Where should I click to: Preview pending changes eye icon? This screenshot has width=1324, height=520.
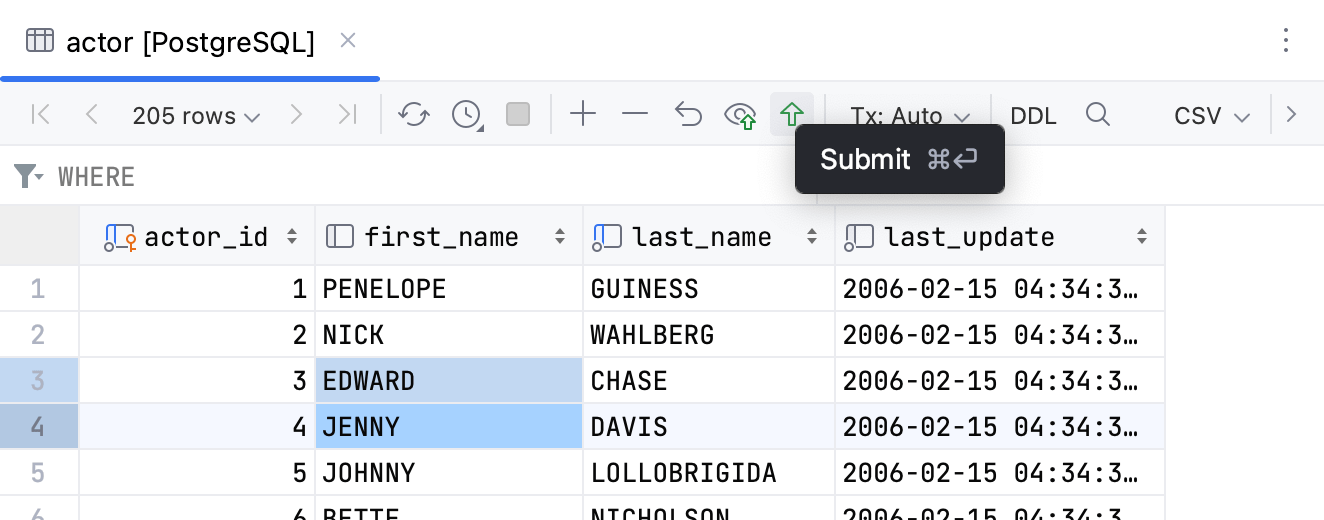coord(740,116)
